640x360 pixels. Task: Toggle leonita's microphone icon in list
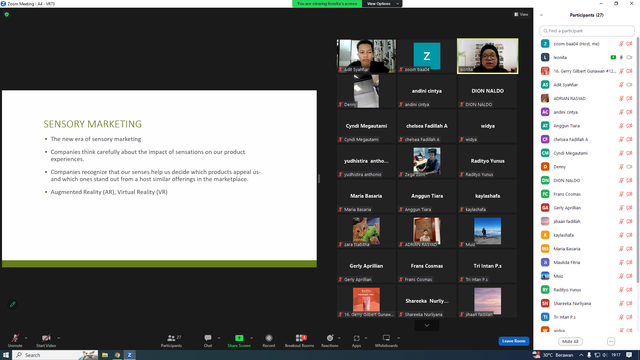click(x=621, y=58)
